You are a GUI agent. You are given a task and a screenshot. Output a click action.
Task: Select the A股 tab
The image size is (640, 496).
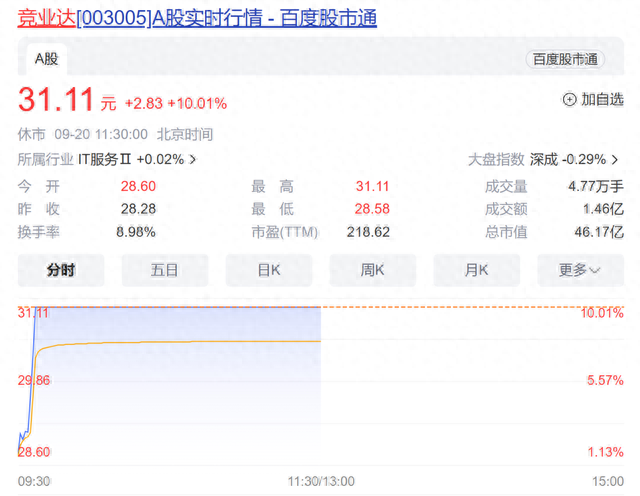pyautogui.click(x=47, y=59)
